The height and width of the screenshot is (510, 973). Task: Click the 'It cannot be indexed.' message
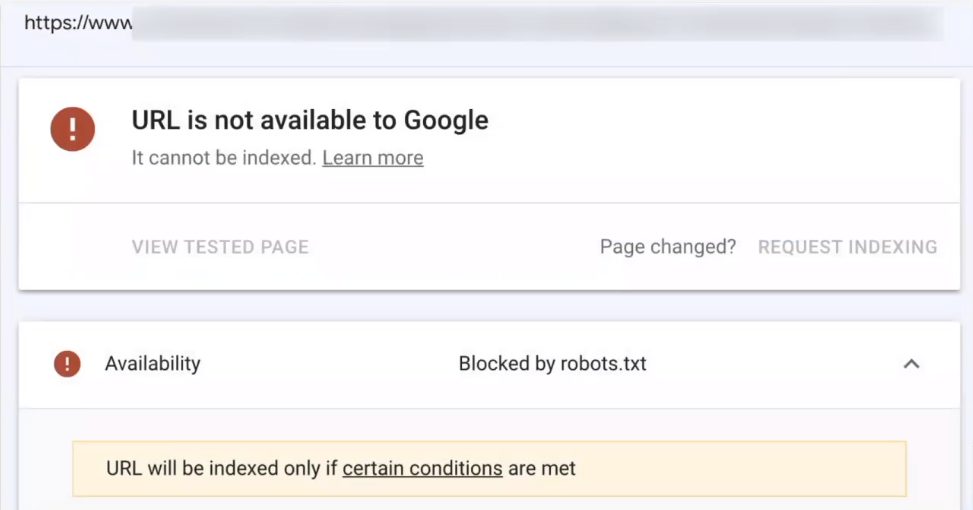coord(224,158)
